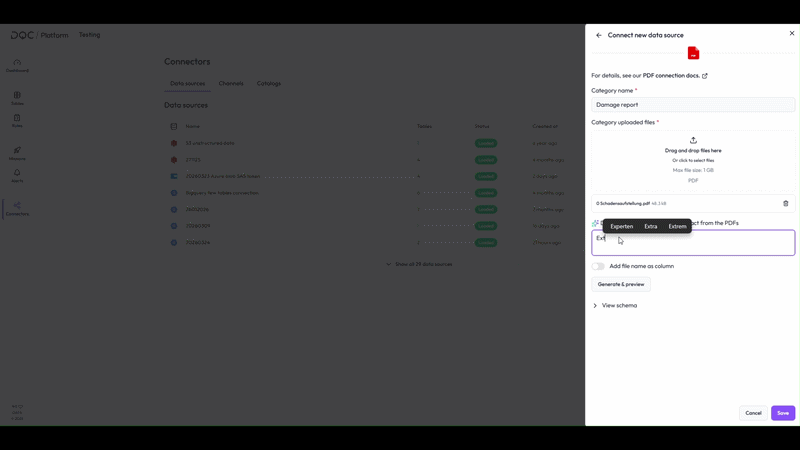Open the Measure sidebar icon
800x450 pixels.
coord(17,153)
